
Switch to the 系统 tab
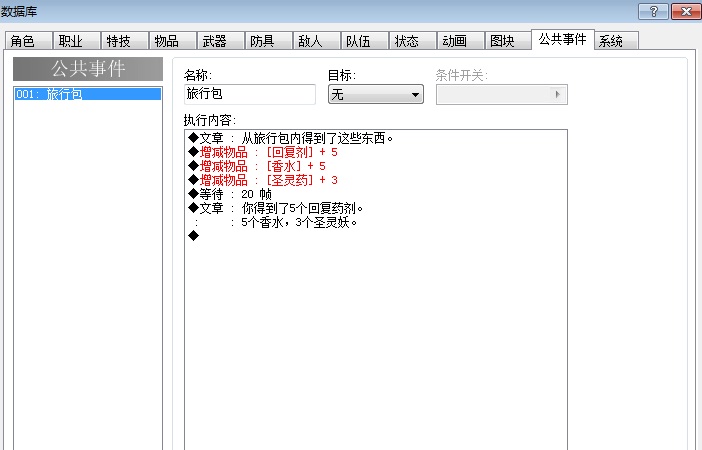616,41
